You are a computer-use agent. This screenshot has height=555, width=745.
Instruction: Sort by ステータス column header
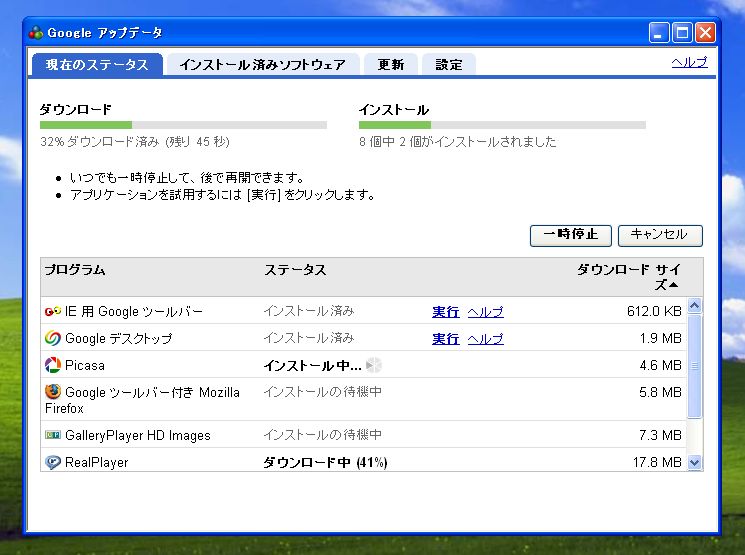tap(295, 270)
